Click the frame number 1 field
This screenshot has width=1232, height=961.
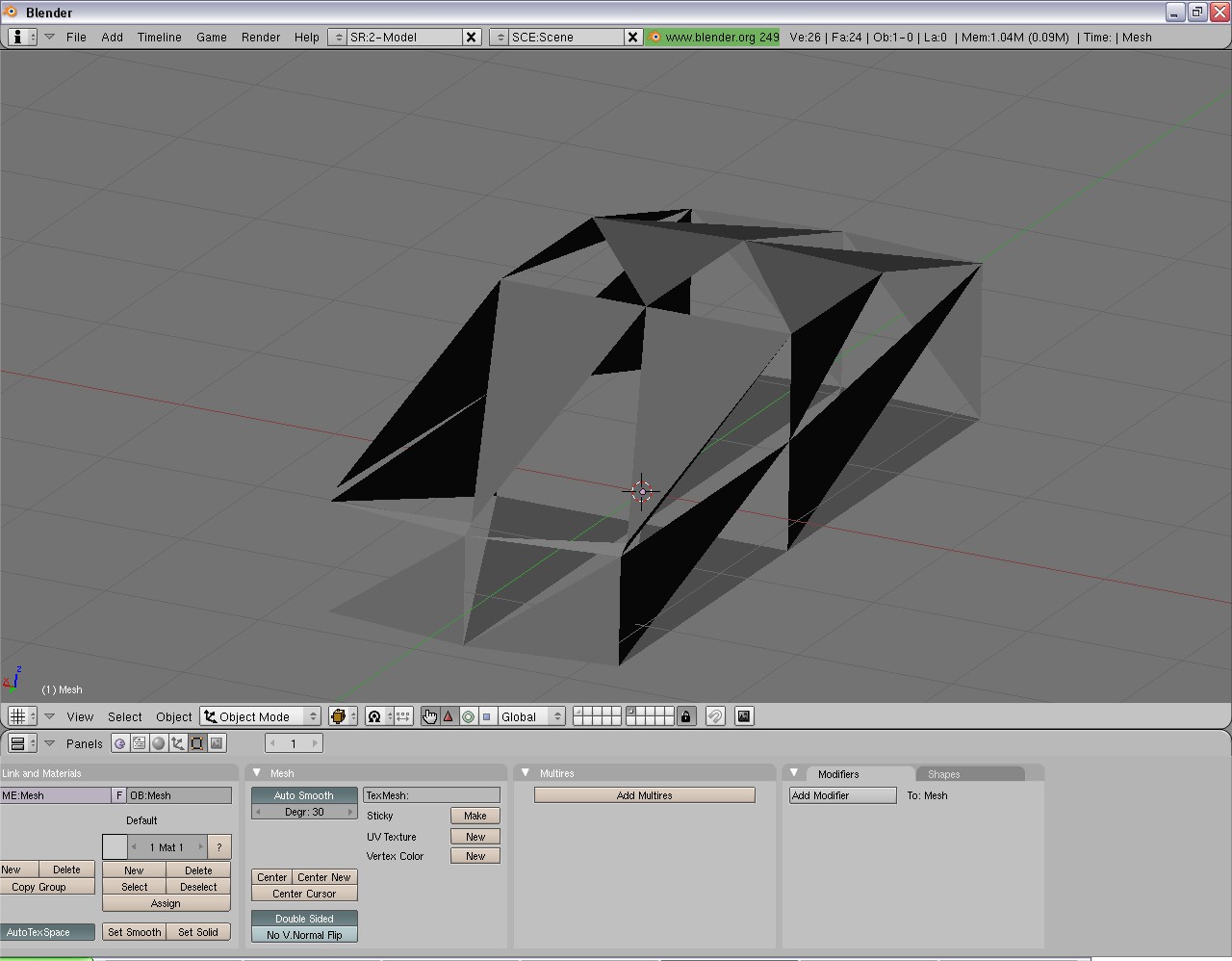(294, 743)
